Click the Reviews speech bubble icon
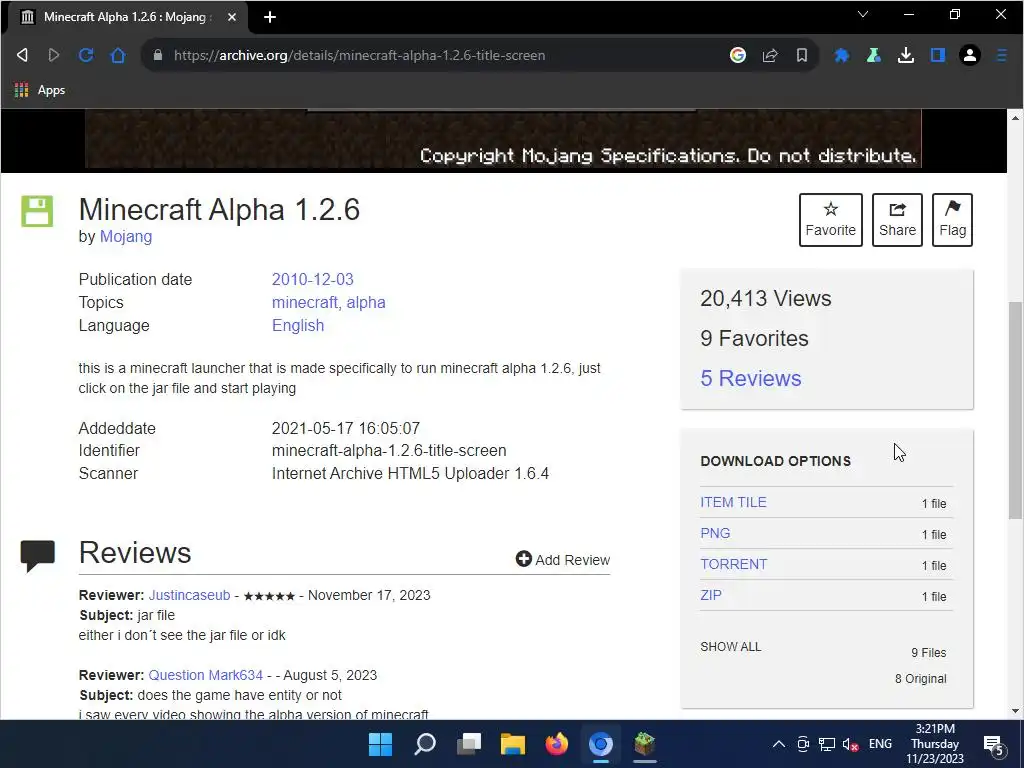 [x=37, y=556]
